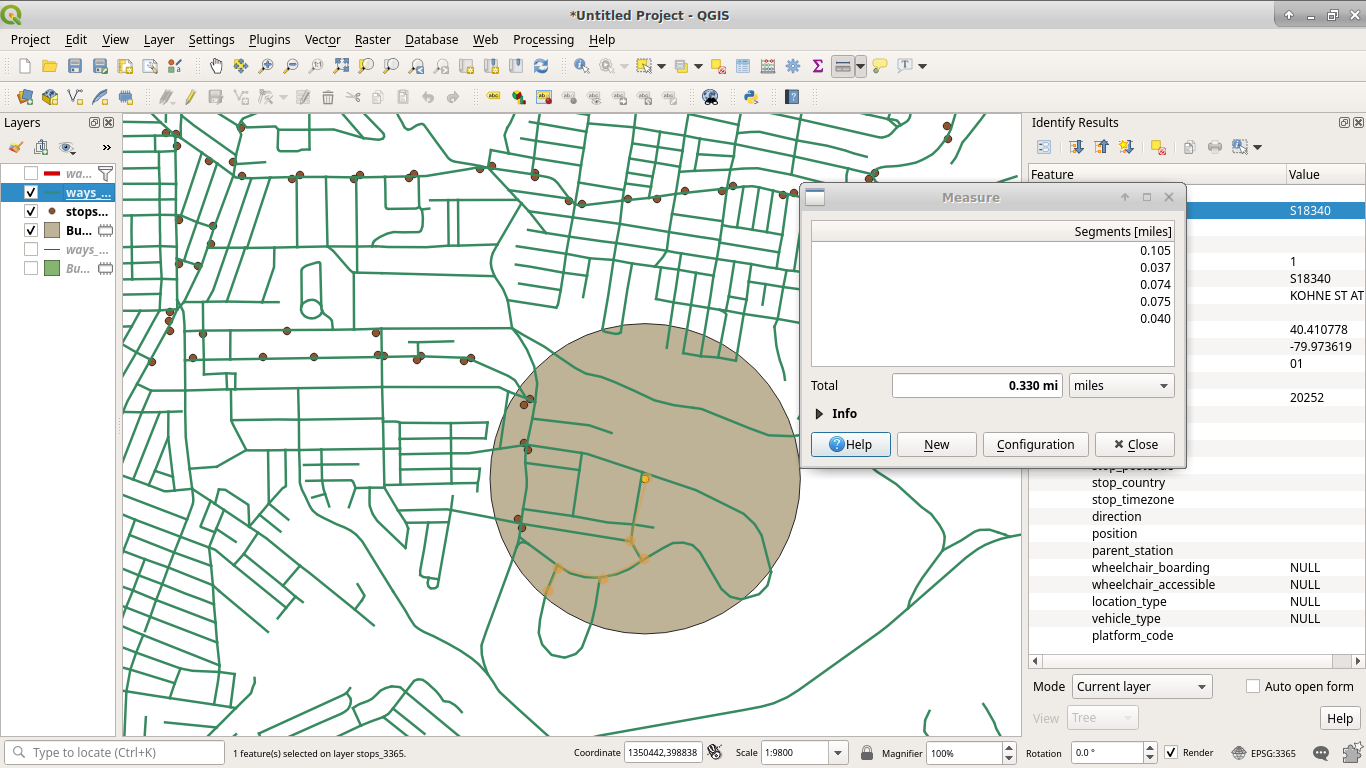Open the attribute table icon

743,66
